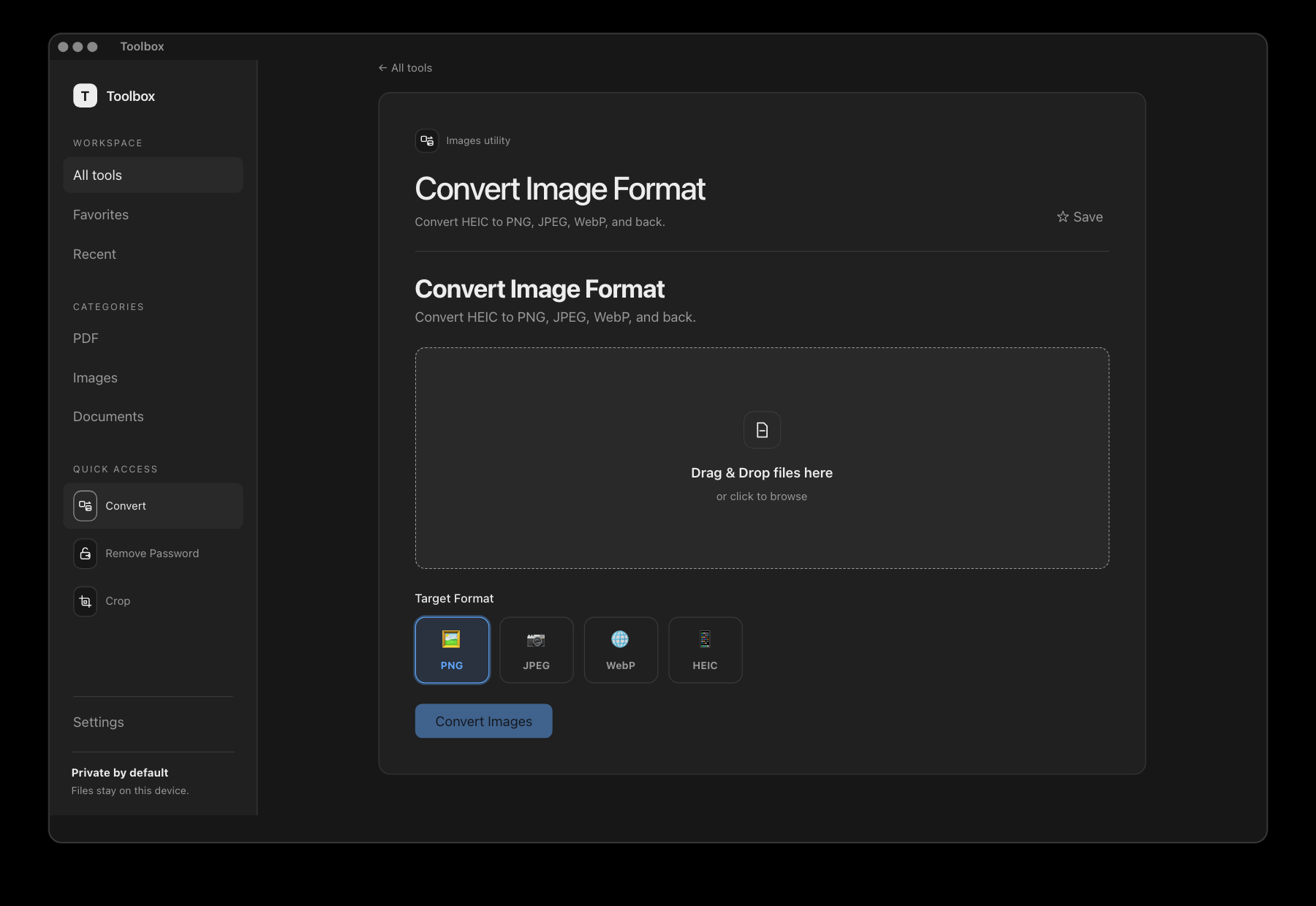Click the Crop tool icon

click(x=85, y=601)
